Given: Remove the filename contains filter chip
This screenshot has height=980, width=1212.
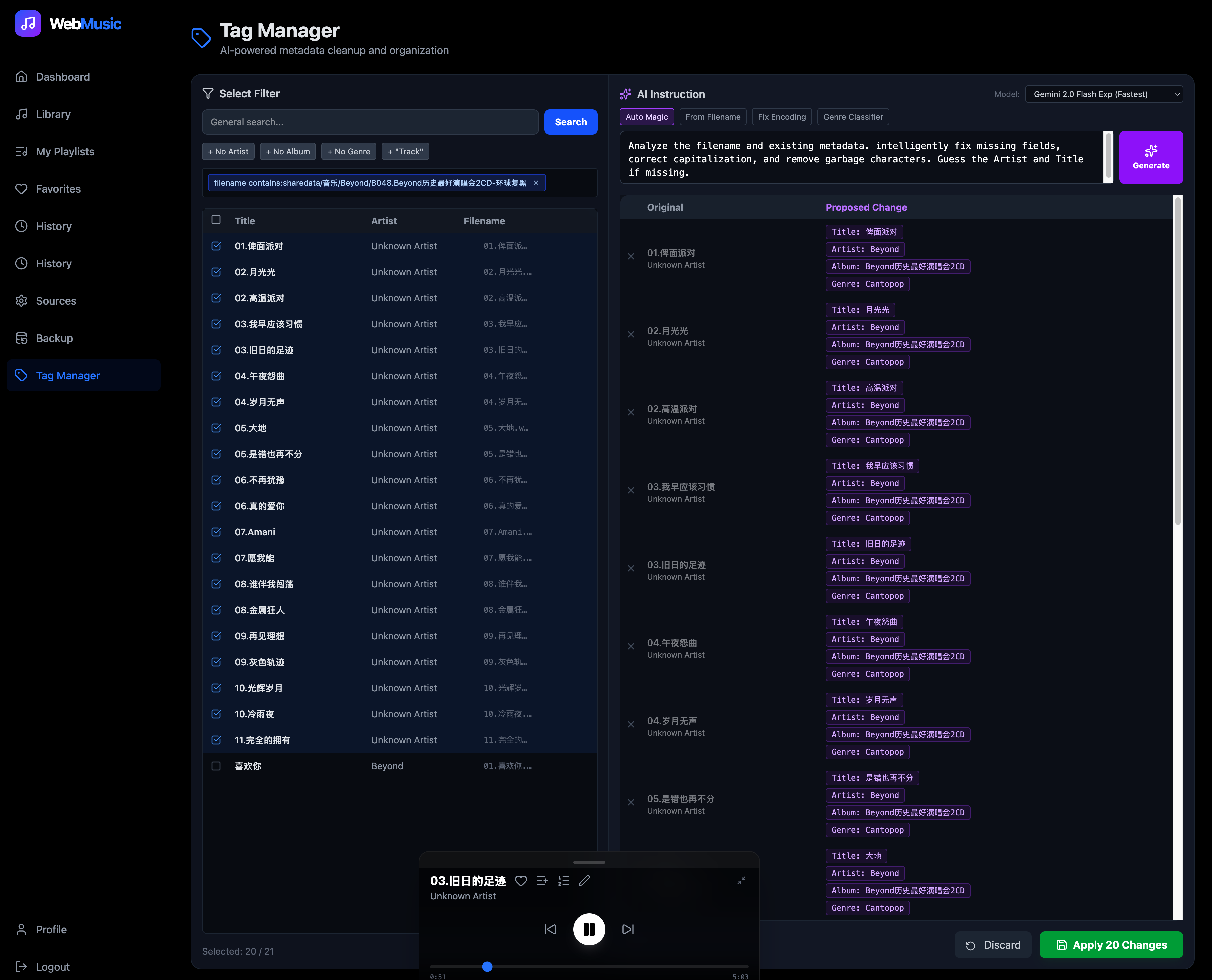Looking at the screenshot, I should 536,183.
